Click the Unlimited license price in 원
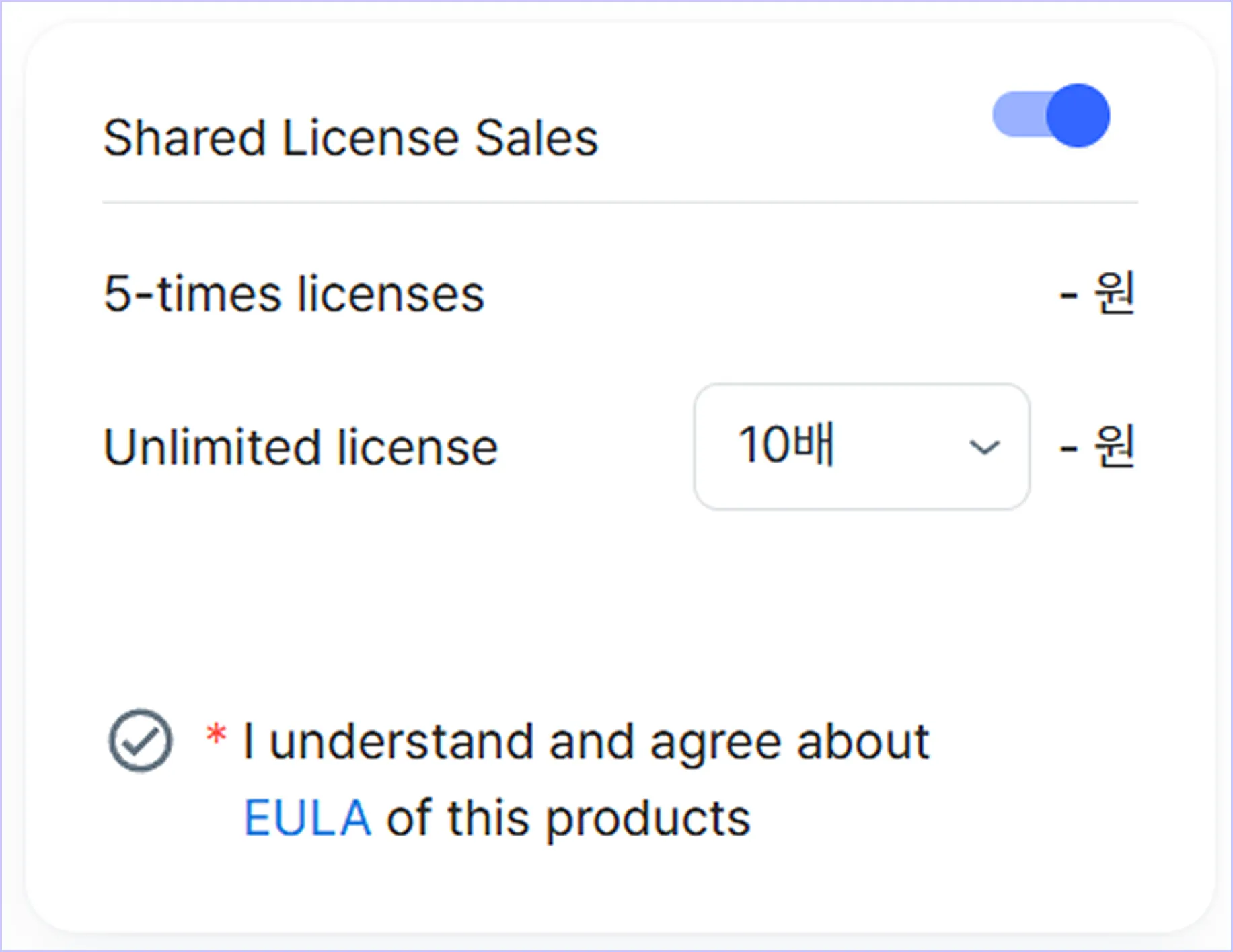The height and width of the screenshot is (952, 1233). (x=1097, y=446)
